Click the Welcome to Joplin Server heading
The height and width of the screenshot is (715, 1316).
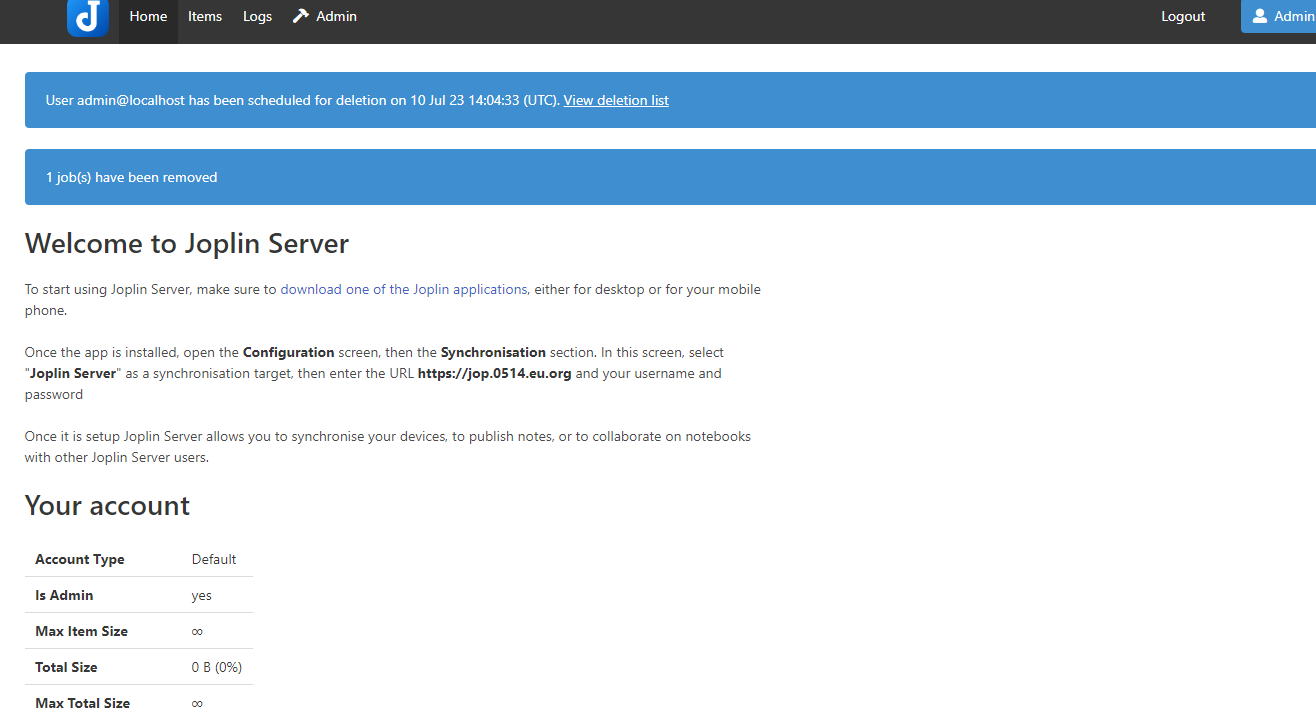coord(187,243)
